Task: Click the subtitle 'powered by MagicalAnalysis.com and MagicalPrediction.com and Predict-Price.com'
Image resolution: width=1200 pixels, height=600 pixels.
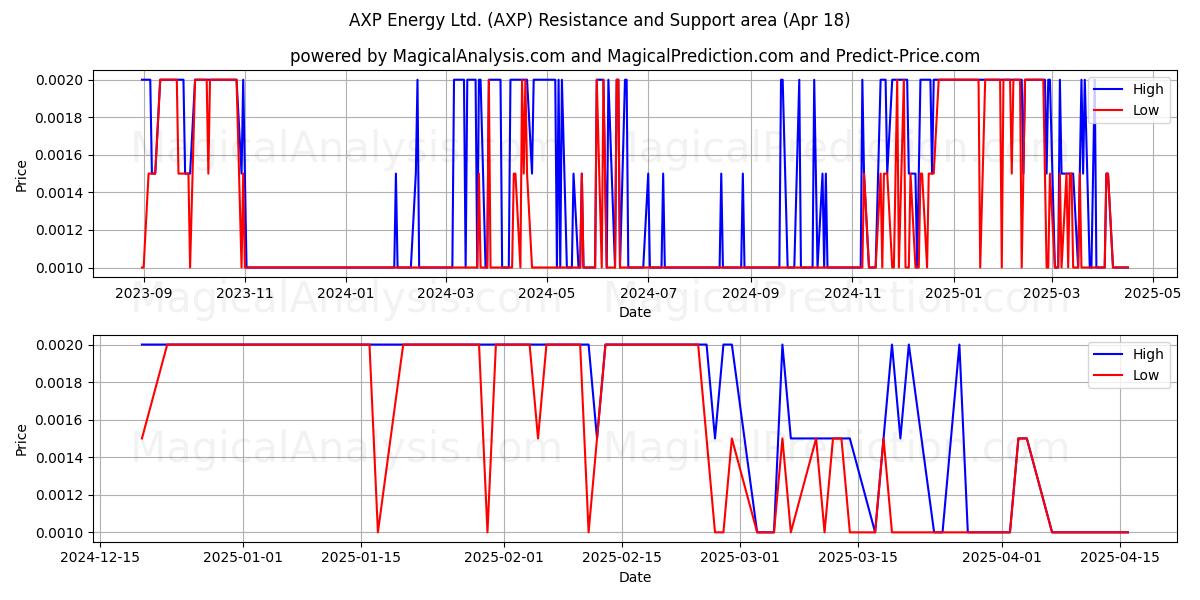Action: (635, 56)
